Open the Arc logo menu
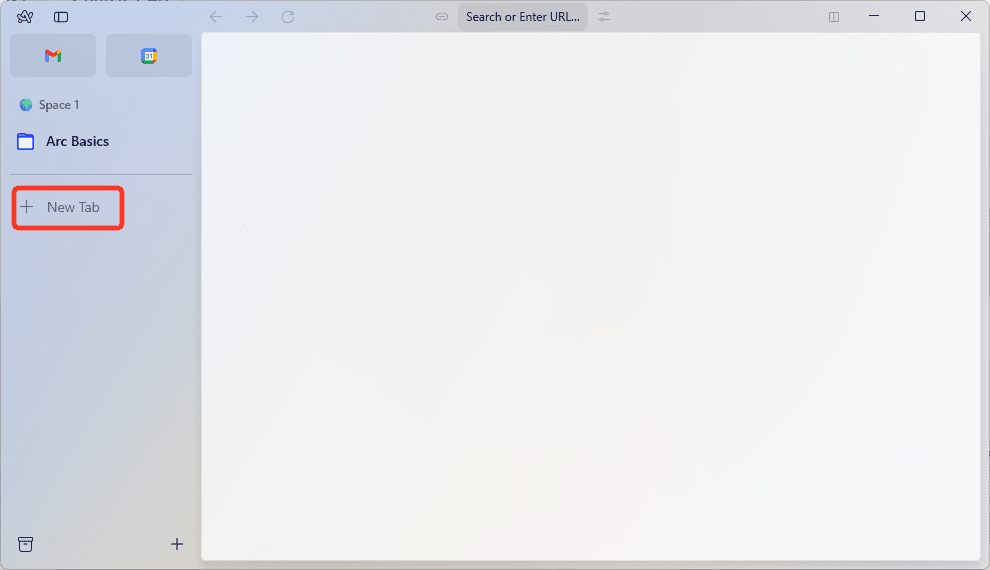Viewport: 990px width, 570px height. [x=25, y=17]
